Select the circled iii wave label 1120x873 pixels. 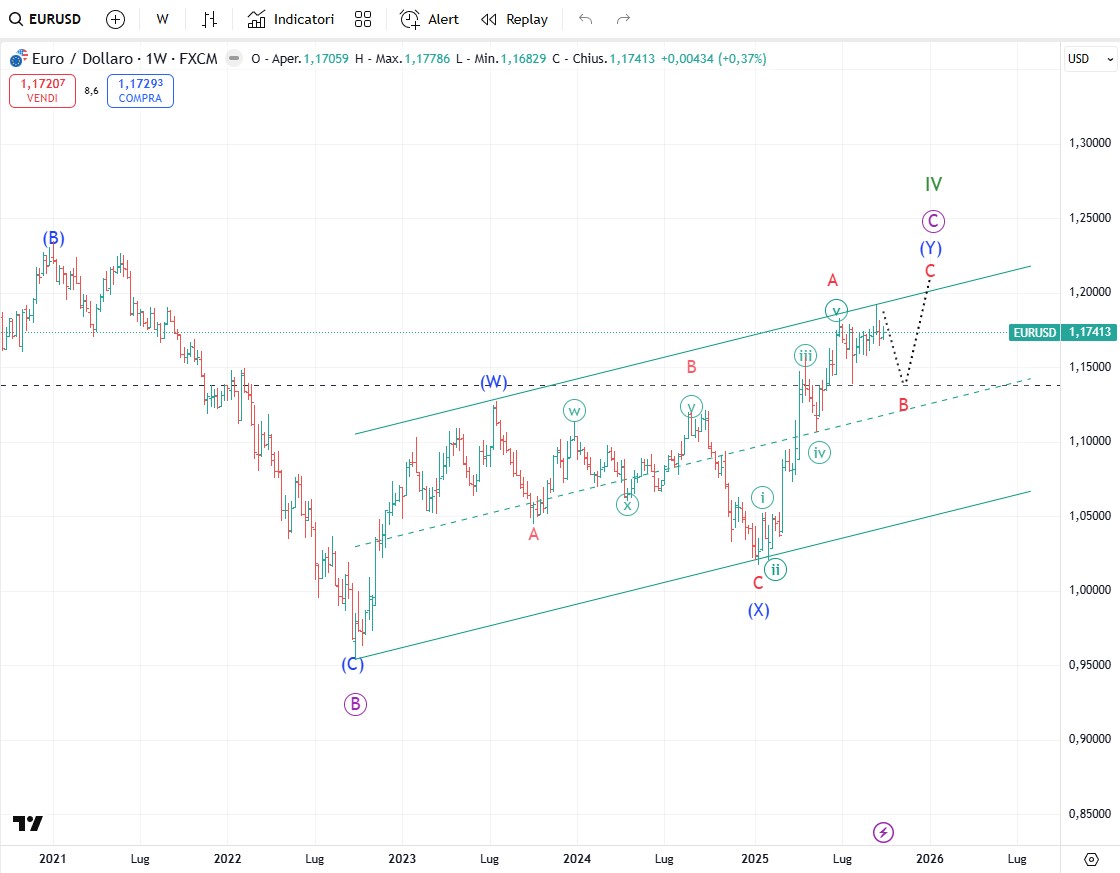coord(805,356)
